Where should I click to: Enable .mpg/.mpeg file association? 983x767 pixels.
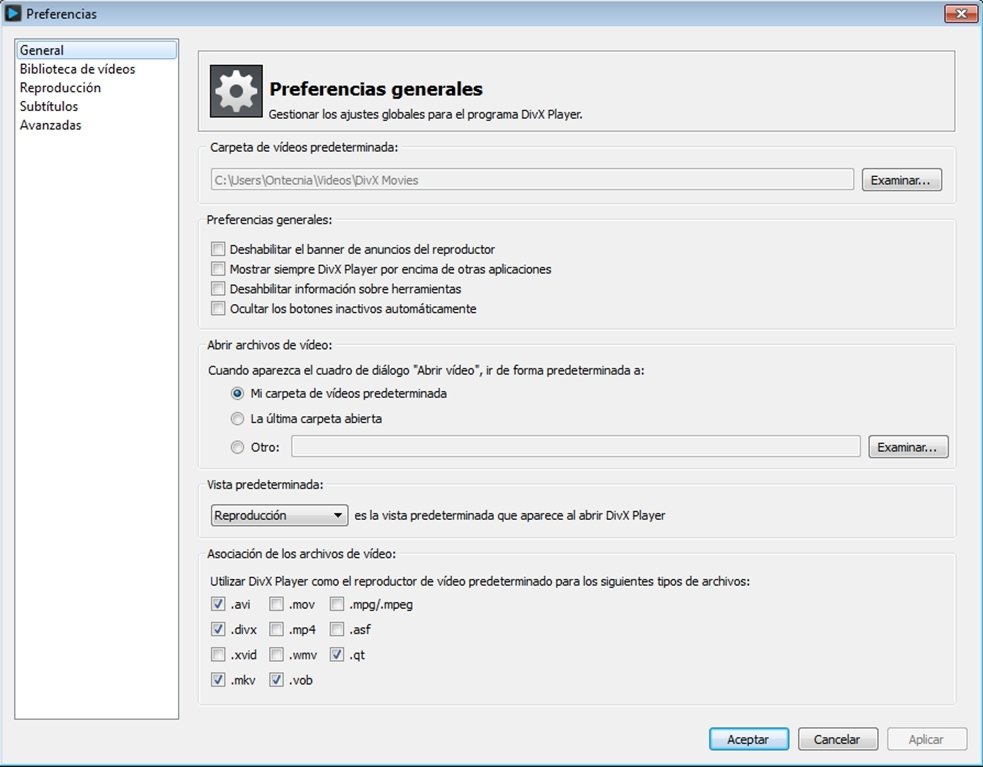(x=337, y=604)
